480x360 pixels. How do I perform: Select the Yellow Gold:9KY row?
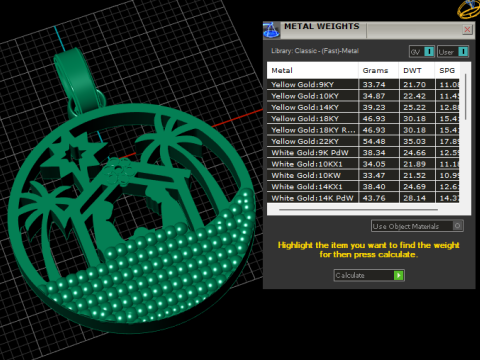click(x=363, y=84)
